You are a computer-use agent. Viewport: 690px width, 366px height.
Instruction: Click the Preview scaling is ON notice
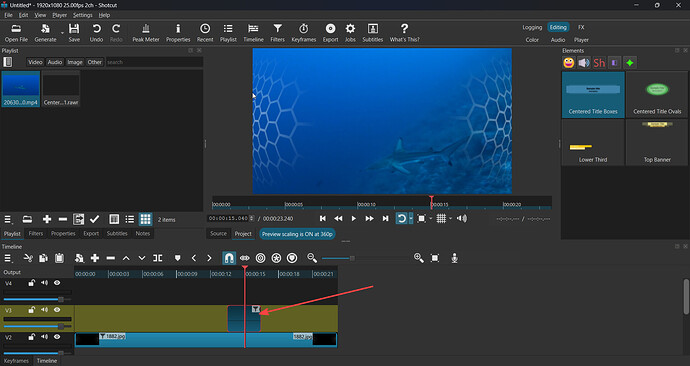point(297,234)
